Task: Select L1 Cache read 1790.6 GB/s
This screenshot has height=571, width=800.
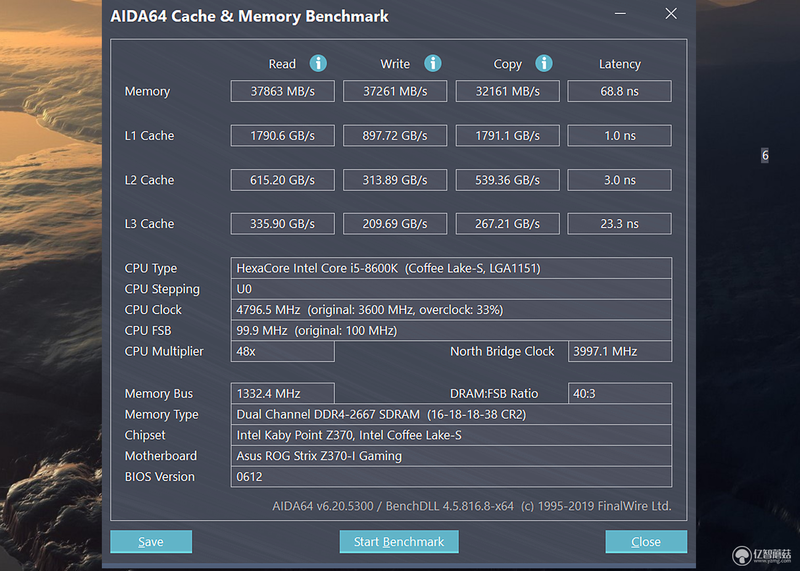Action: pos(283,135)
